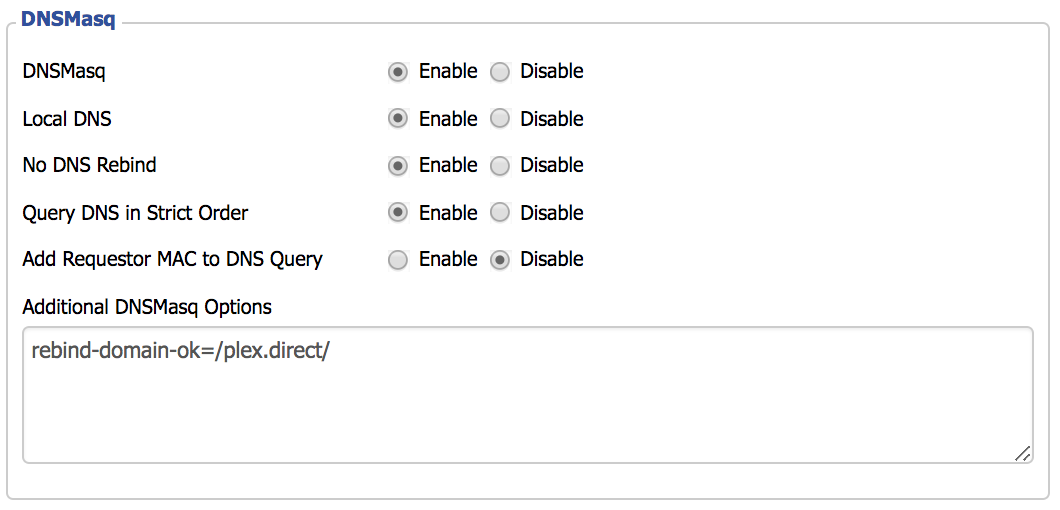Click the textarea resize handle corner

(1023, 454)
